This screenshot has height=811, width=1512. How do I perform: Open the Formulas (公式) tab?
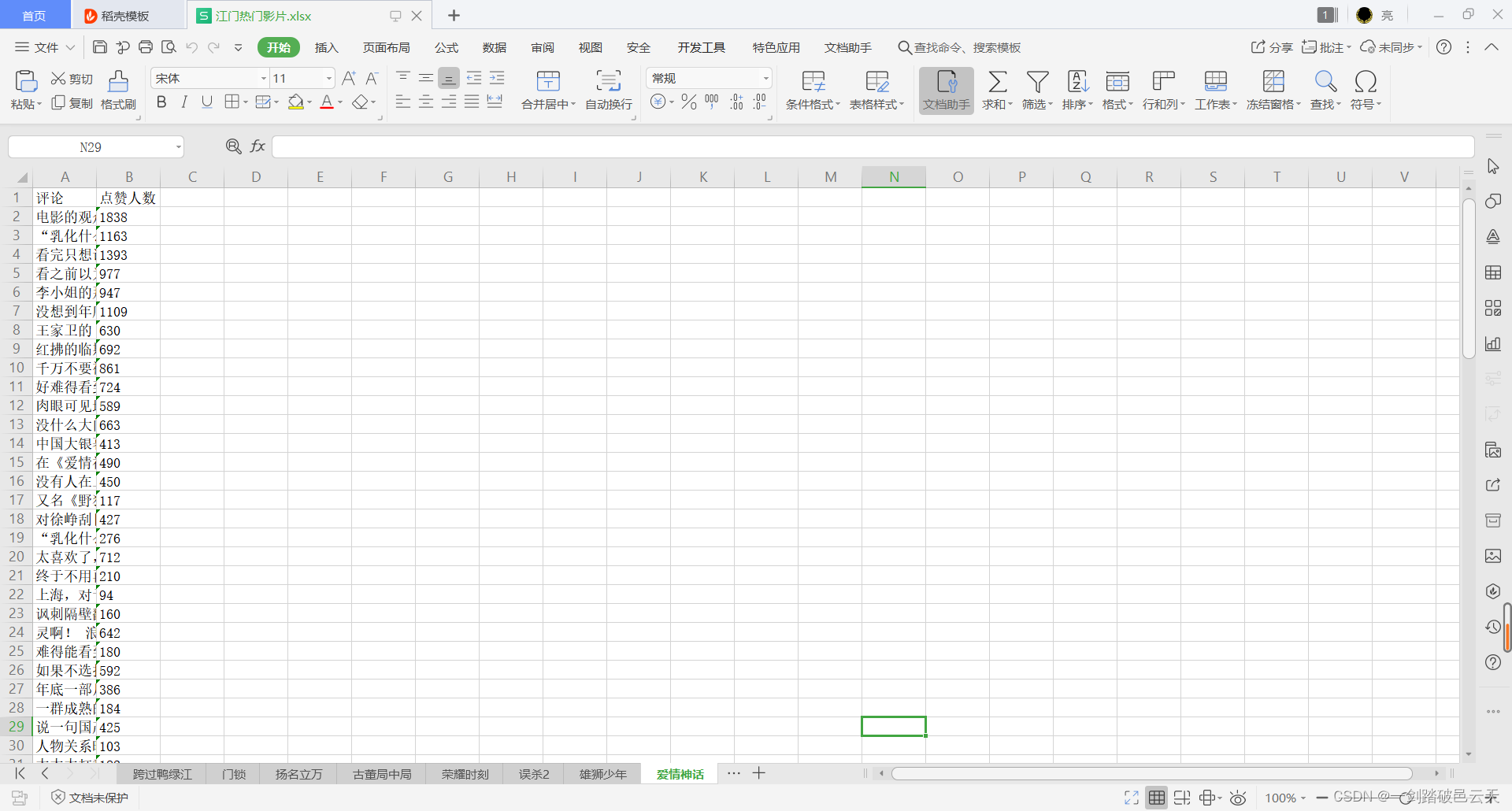(x=447, y=47)
